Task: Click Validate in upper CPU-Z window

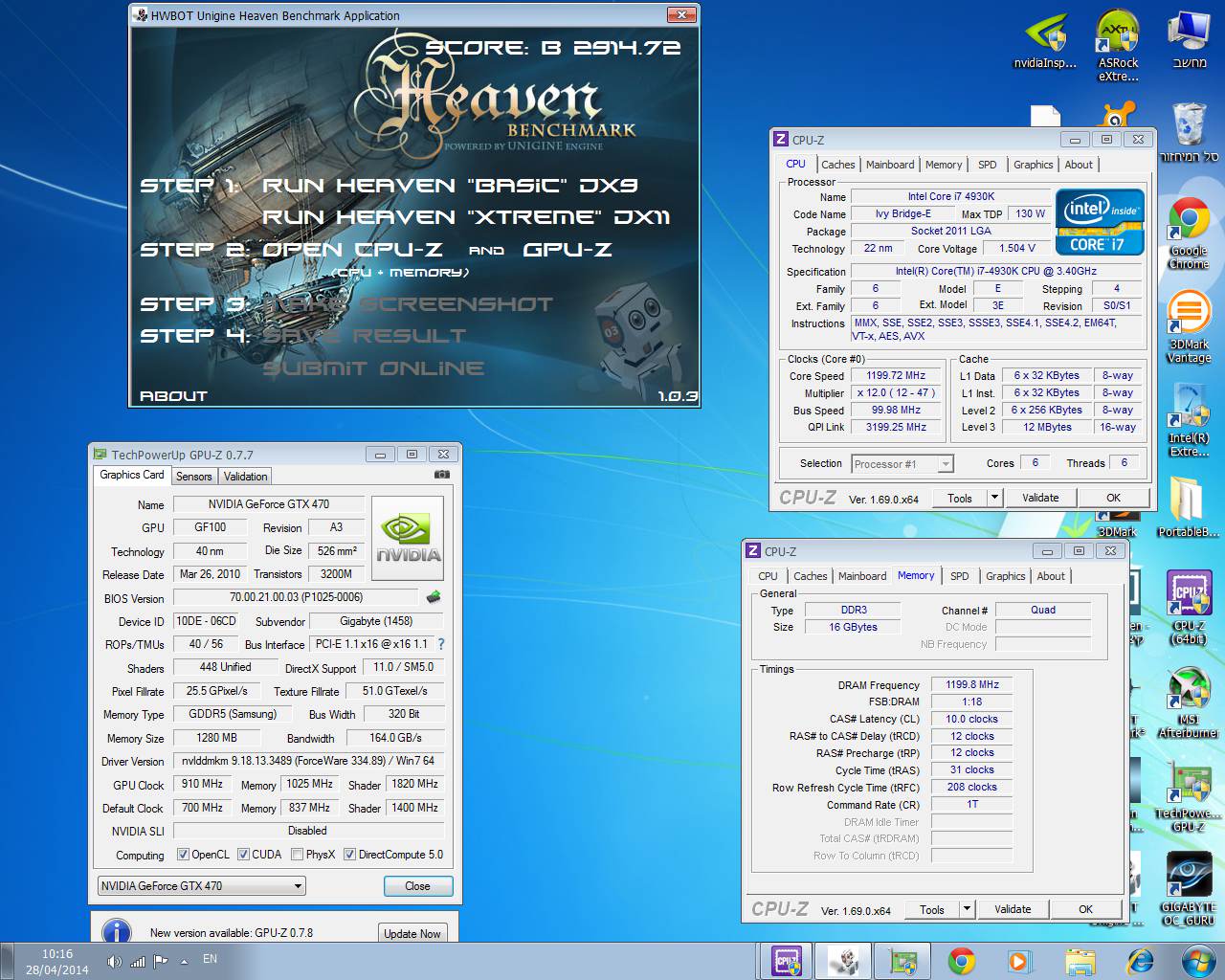Action: (1040, 498)
